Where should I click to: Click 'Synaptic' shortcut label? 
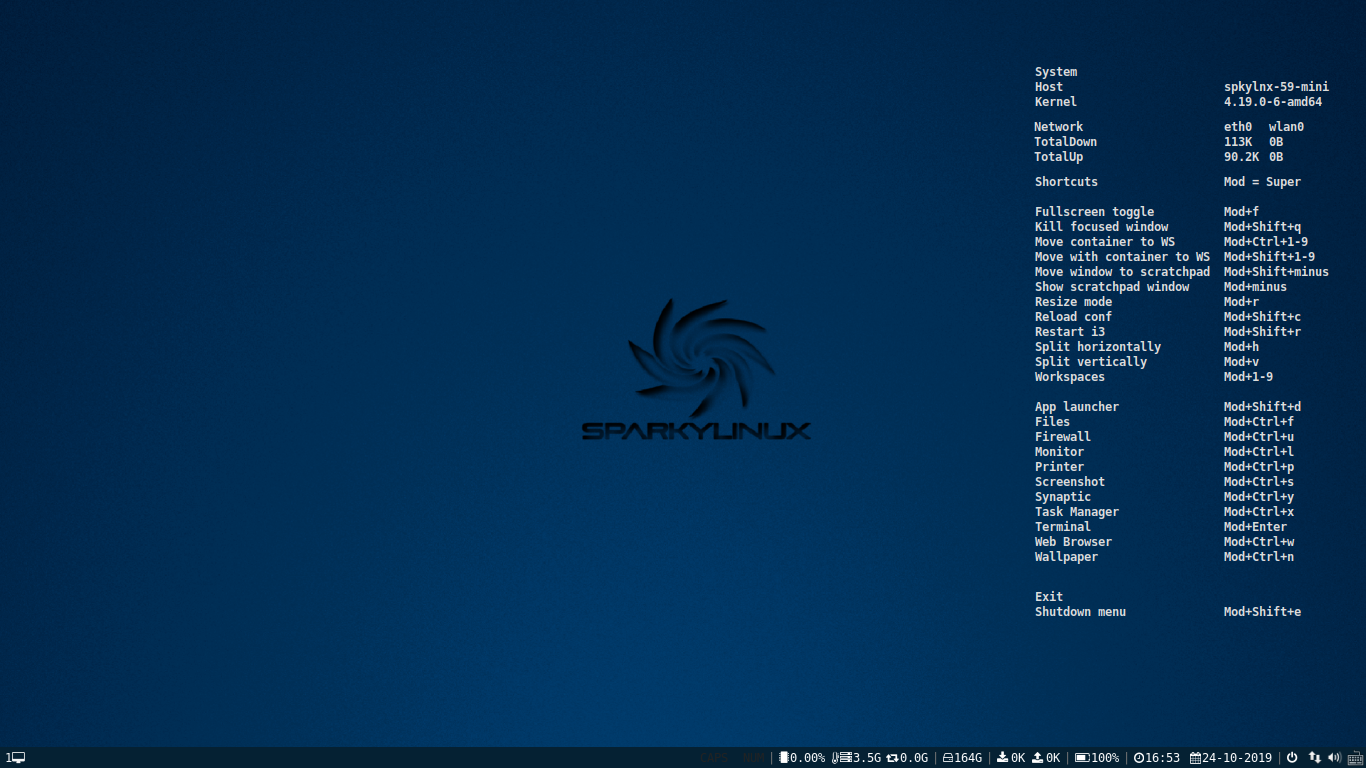[x=1063, y=497]
